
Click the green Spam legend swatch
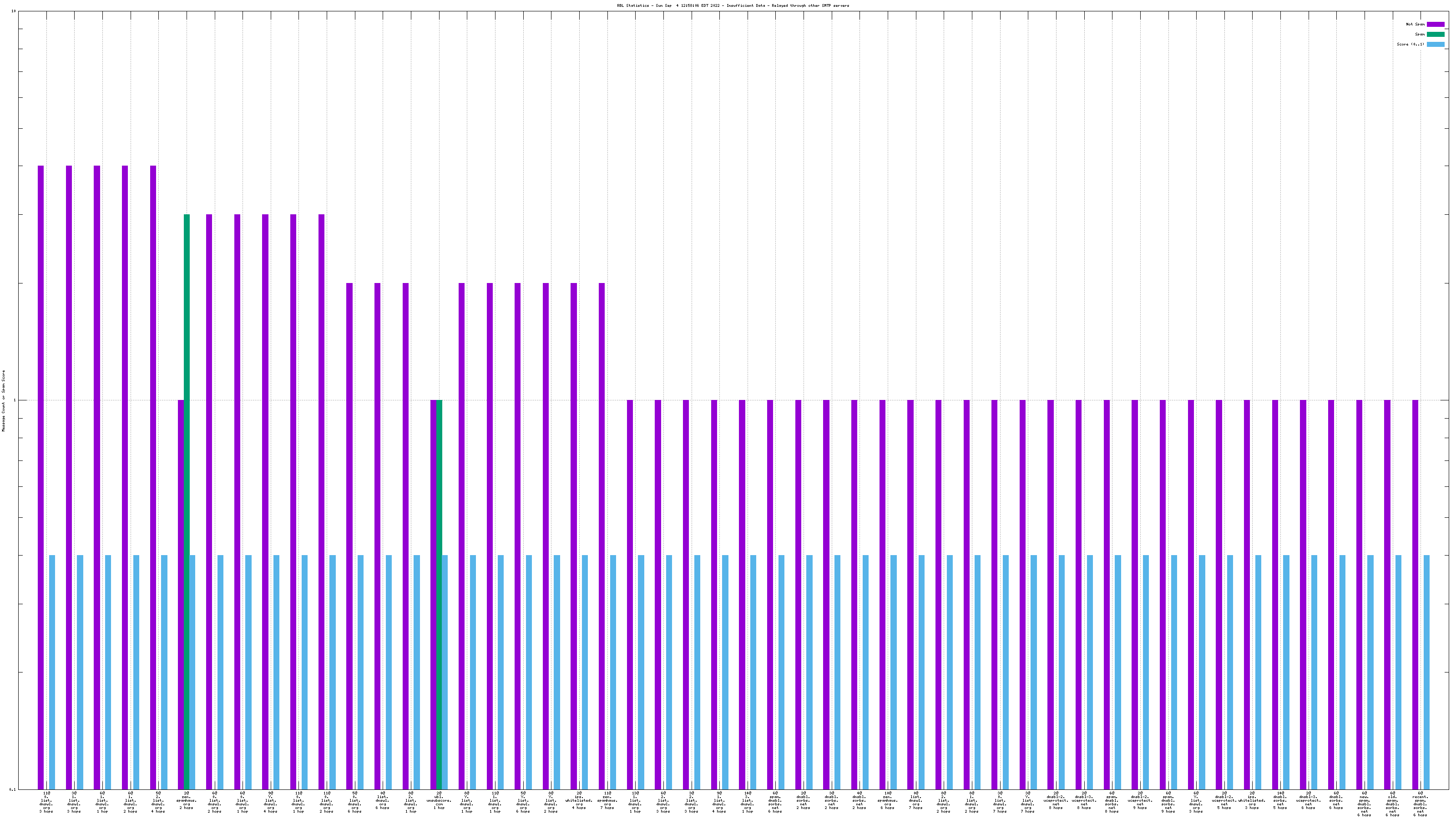click(x=1435, y=35)
